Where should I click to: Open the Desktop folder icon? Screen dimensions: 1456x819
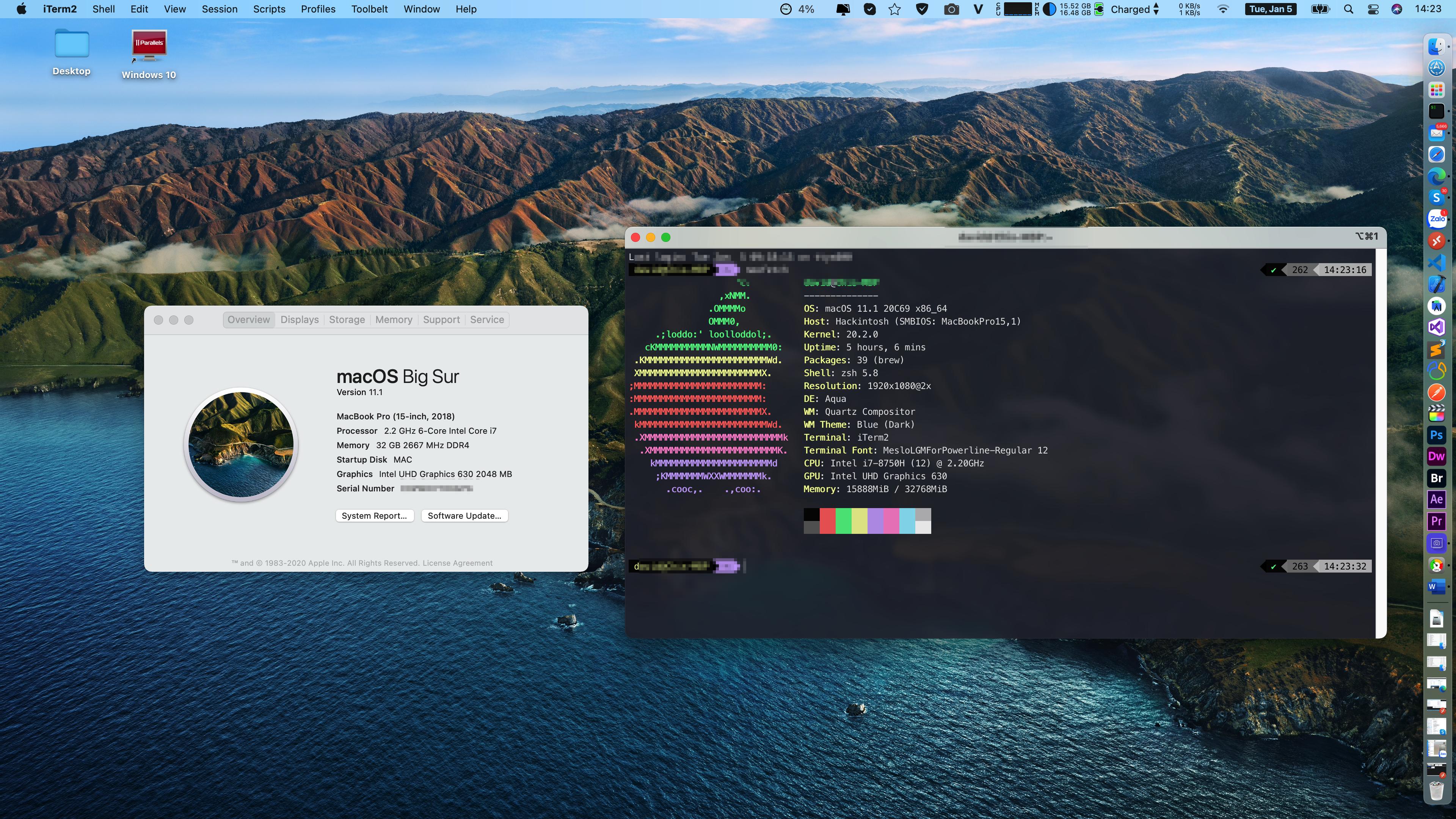[72, 44]
